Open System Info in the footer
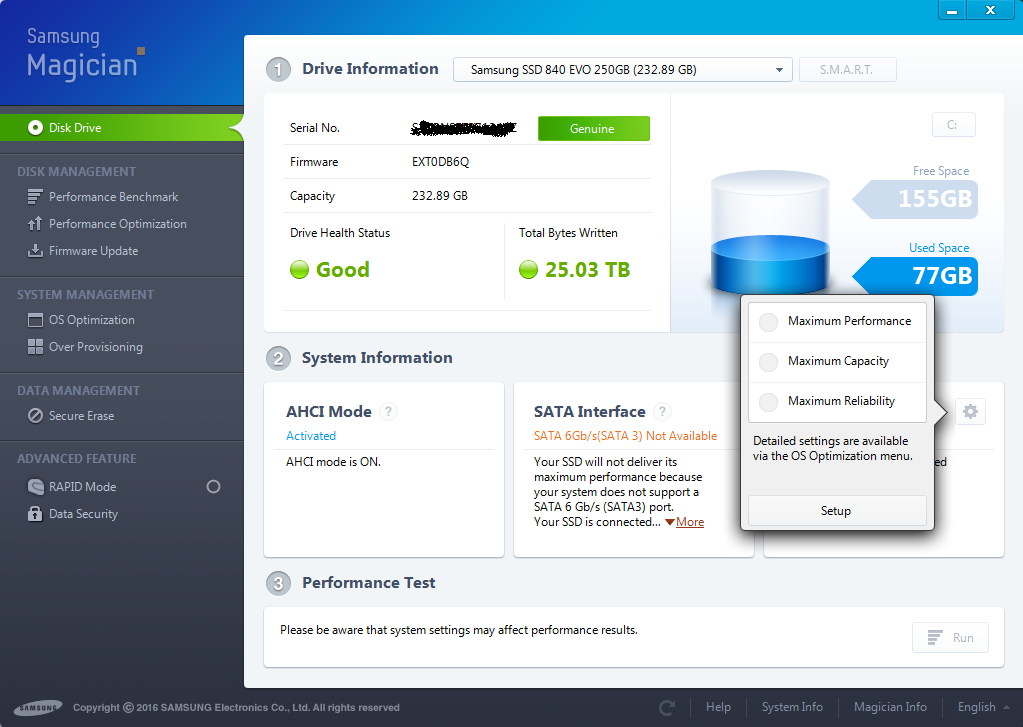Image resolution: width=1023 pixels, height=727 pixels. 792,707
